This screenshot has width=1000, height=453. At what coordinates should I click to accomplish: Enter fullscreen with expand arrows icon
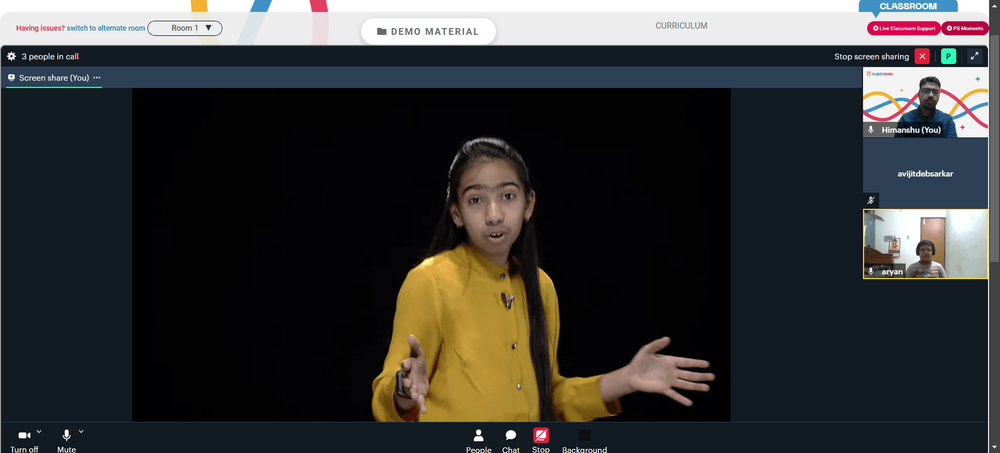click(974, 56)
